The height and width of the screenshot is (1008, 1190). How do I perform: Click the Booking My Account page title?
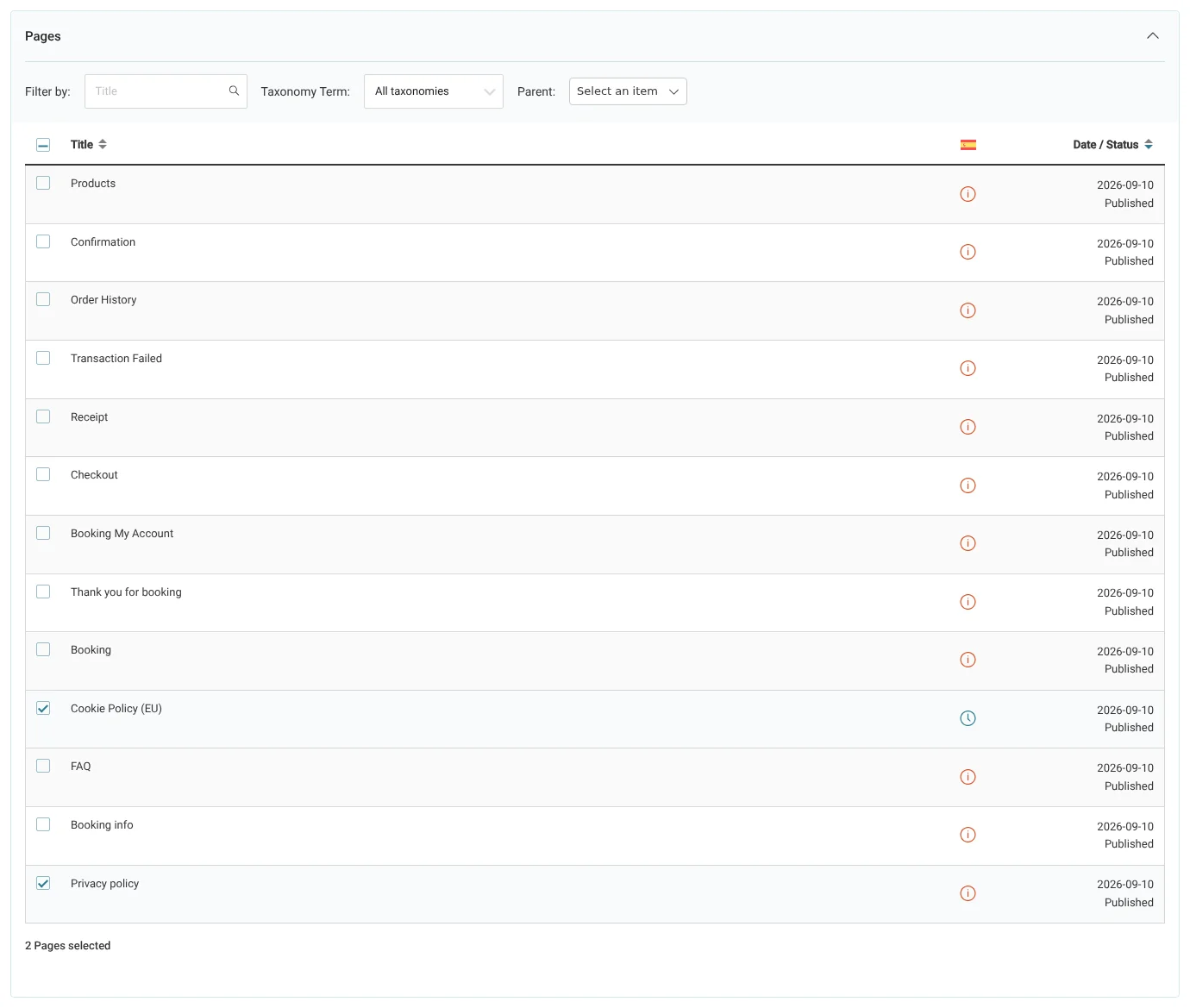pos(122,534)
